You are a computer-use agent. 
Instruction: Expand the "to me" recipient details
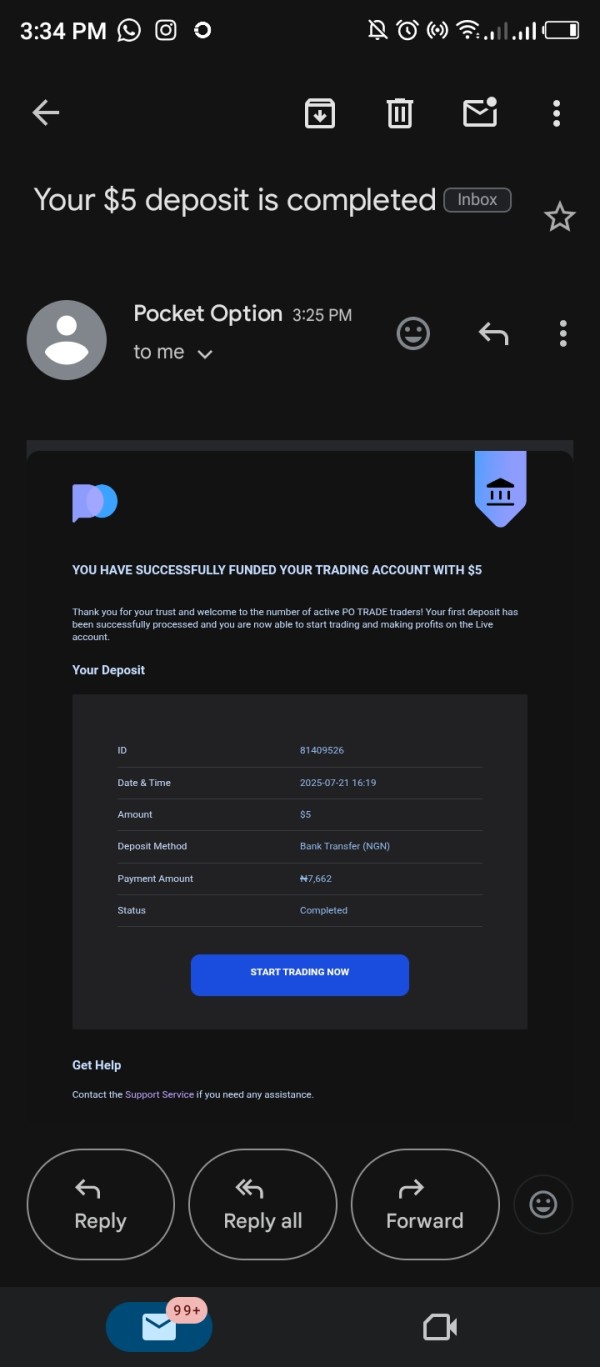pos(173,352)
